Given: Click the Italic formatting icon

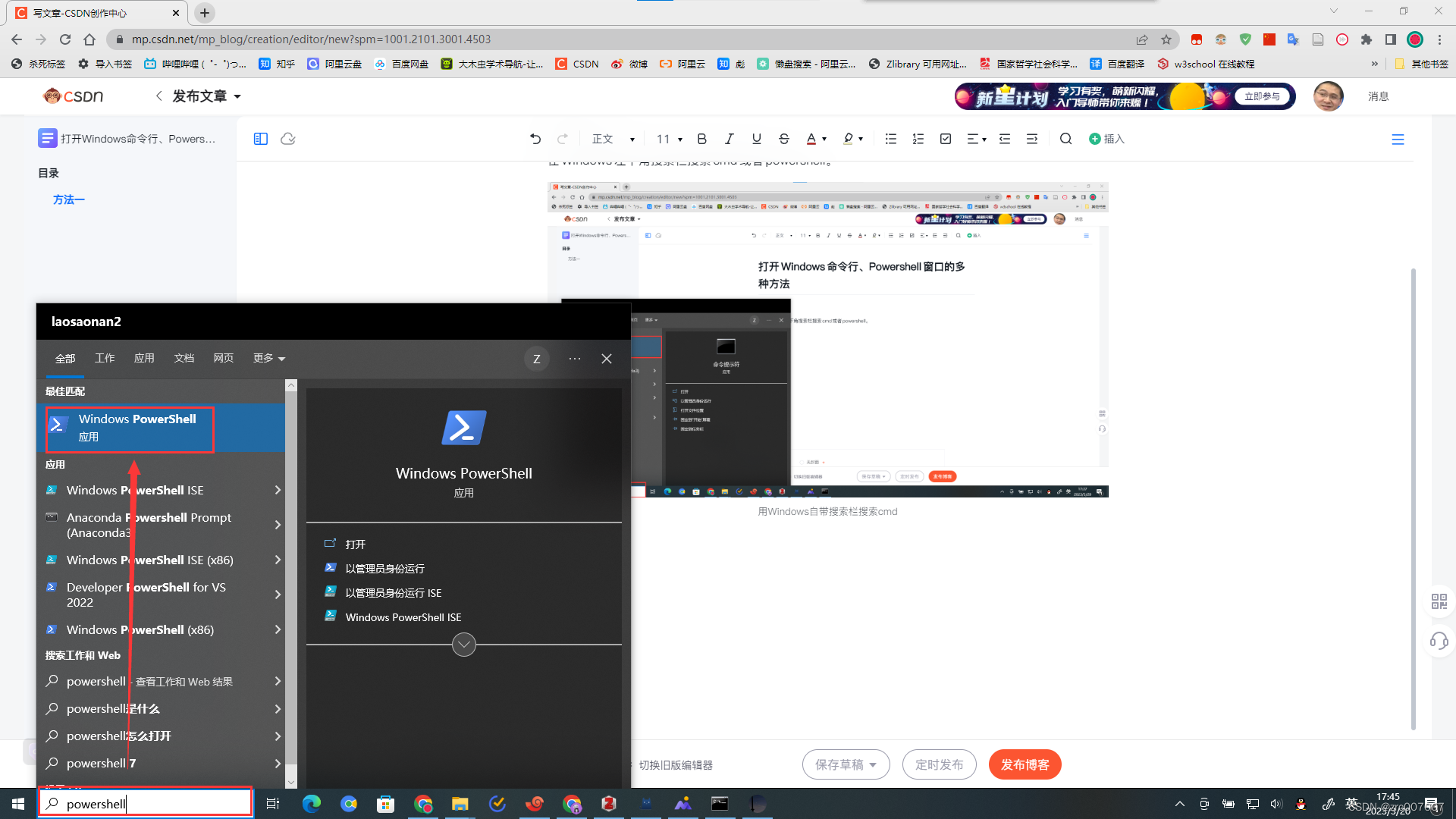Looking at the screenshot, I should tap(729, 139).
